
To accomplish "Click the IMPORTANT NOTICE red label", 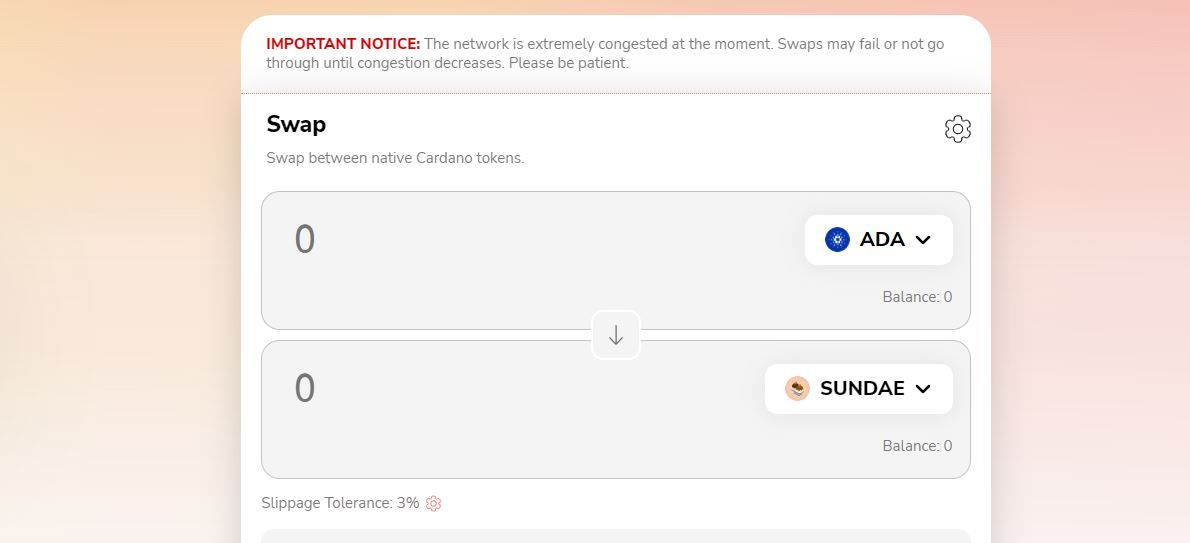I will (x=343, y=44).
